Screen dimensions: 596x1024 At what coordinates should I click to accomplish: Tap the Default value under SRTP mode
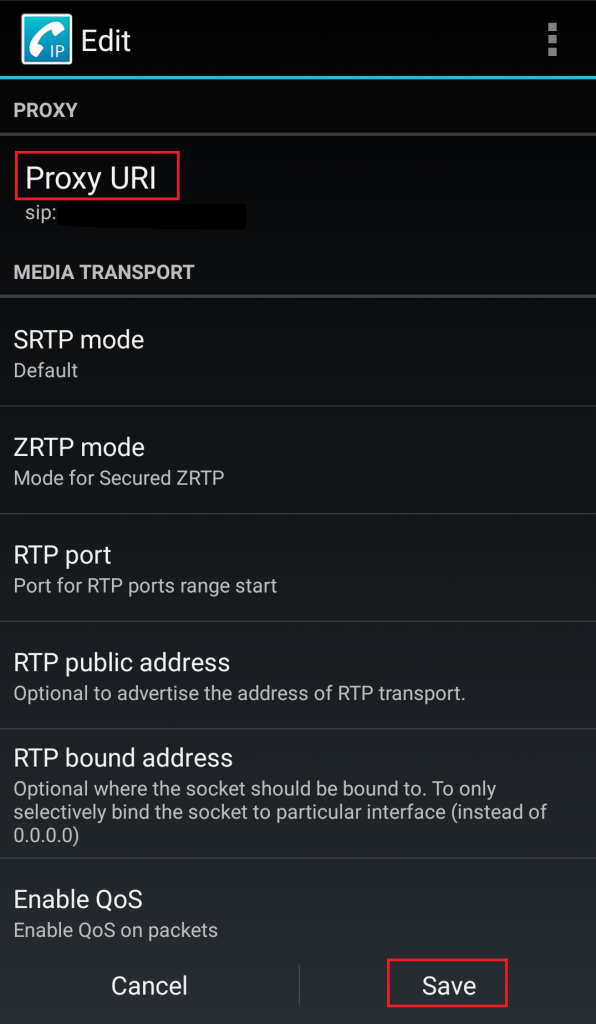pos(46,370)
